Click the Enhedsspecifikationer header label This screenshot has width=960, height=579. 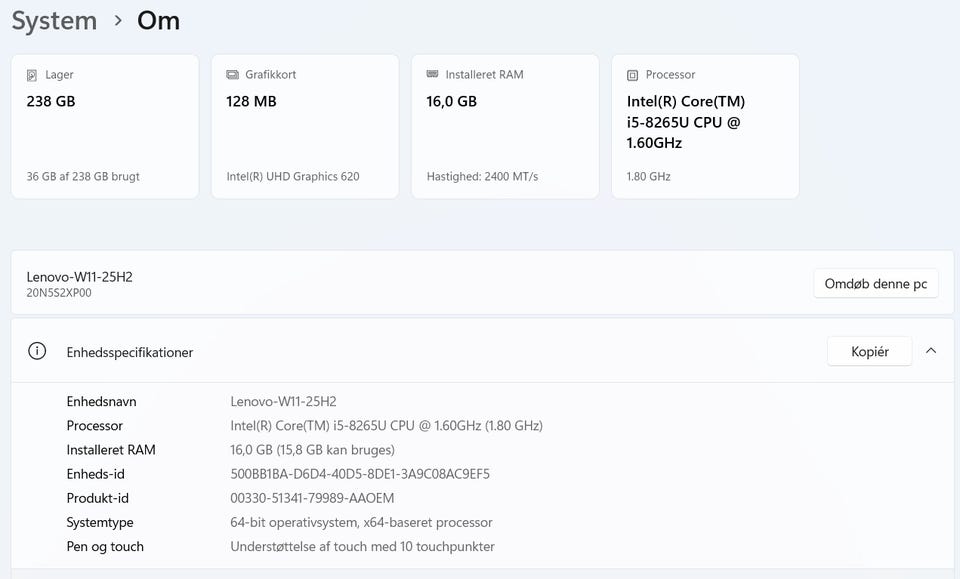click(x=130, y=352)
